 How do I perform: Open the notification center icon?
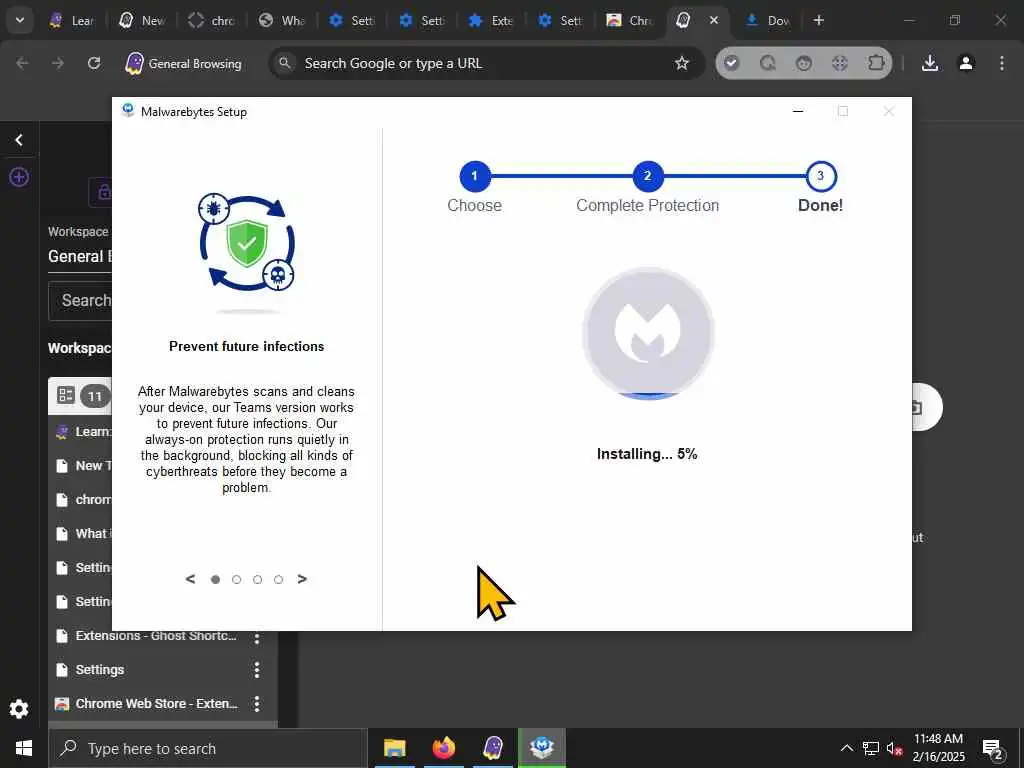[993, 749]
